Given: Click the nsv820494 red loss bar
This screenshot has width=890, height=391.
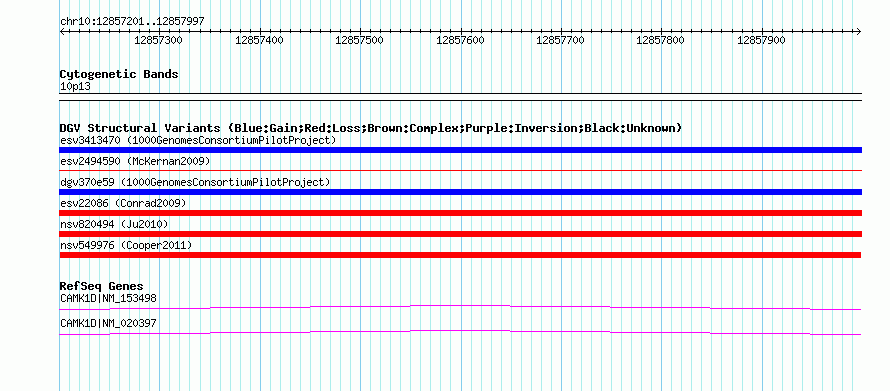Looking at the screenshot, I should pos(460,234).
